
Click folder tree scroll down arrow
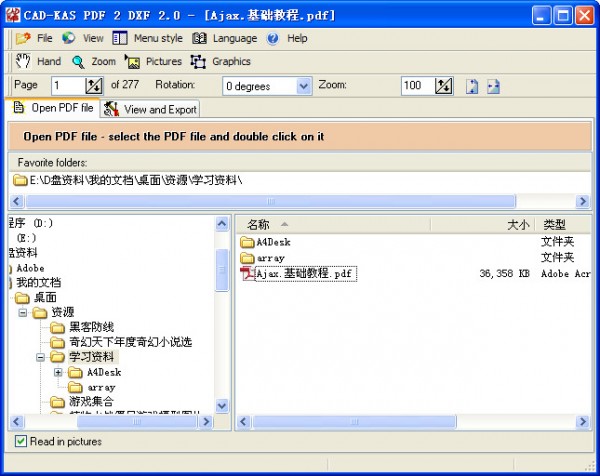click(x=222, y=405)
